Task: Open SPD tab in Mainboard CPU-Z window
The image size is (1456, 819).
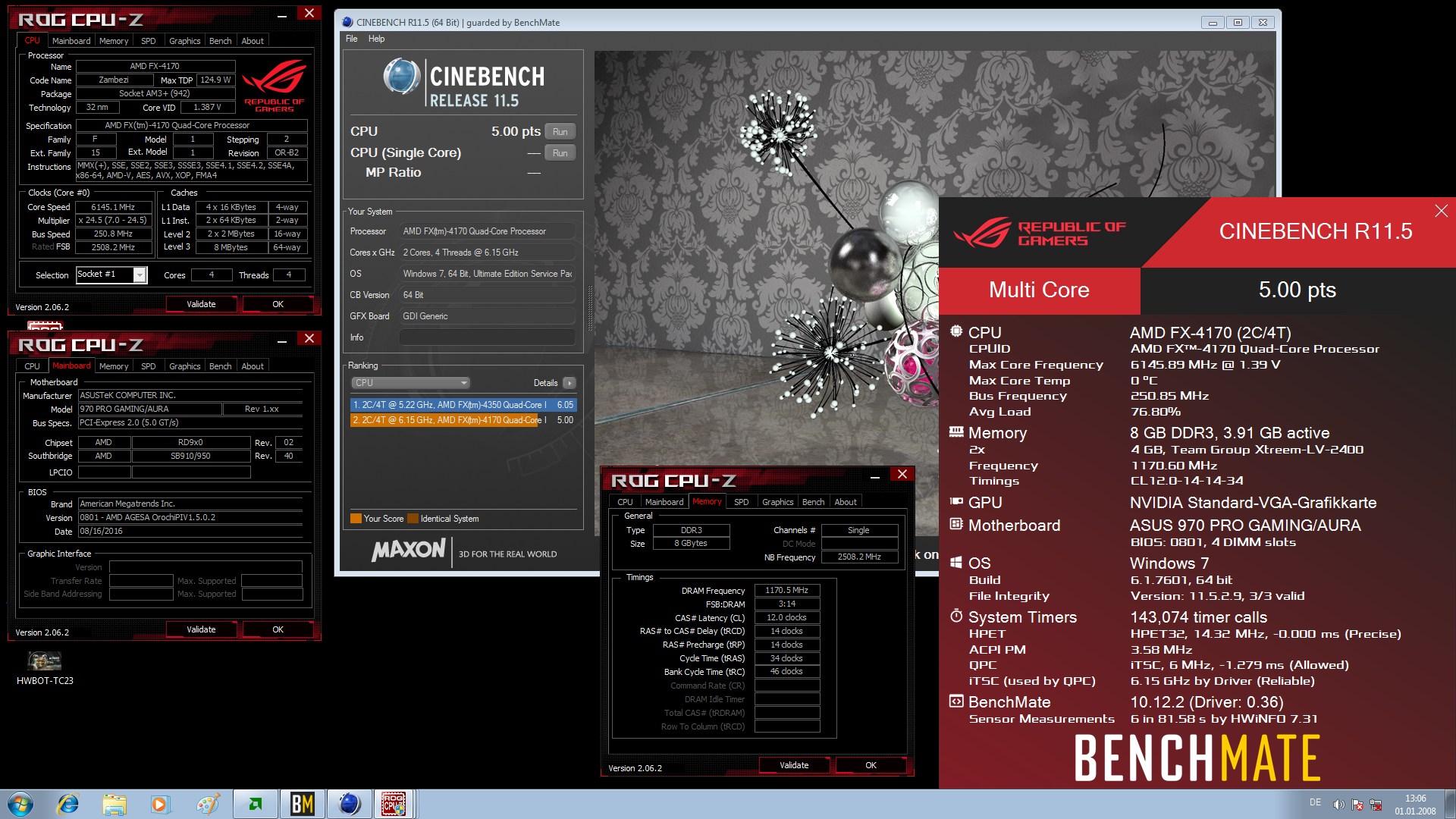Action: 149,366
